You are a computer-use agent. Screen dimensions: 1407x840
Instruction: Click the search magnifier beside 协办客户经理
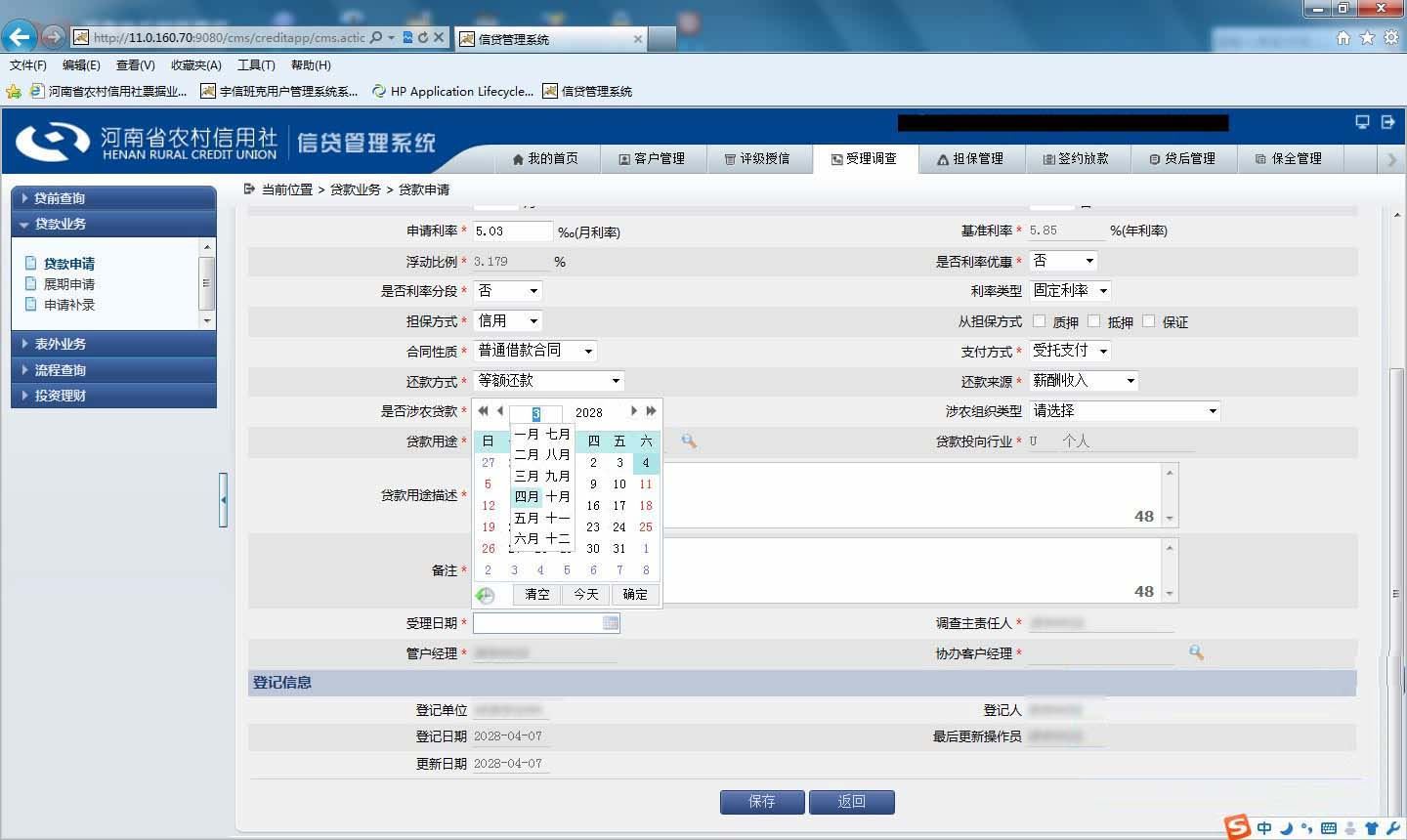1196,652
